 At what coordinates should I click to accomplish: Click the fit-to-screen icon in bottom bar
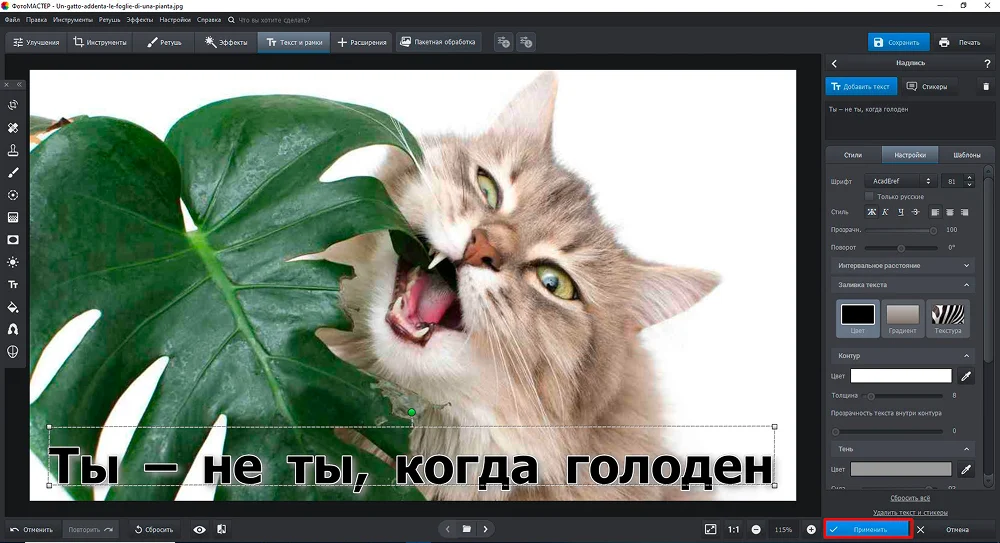tap(710, 530)
